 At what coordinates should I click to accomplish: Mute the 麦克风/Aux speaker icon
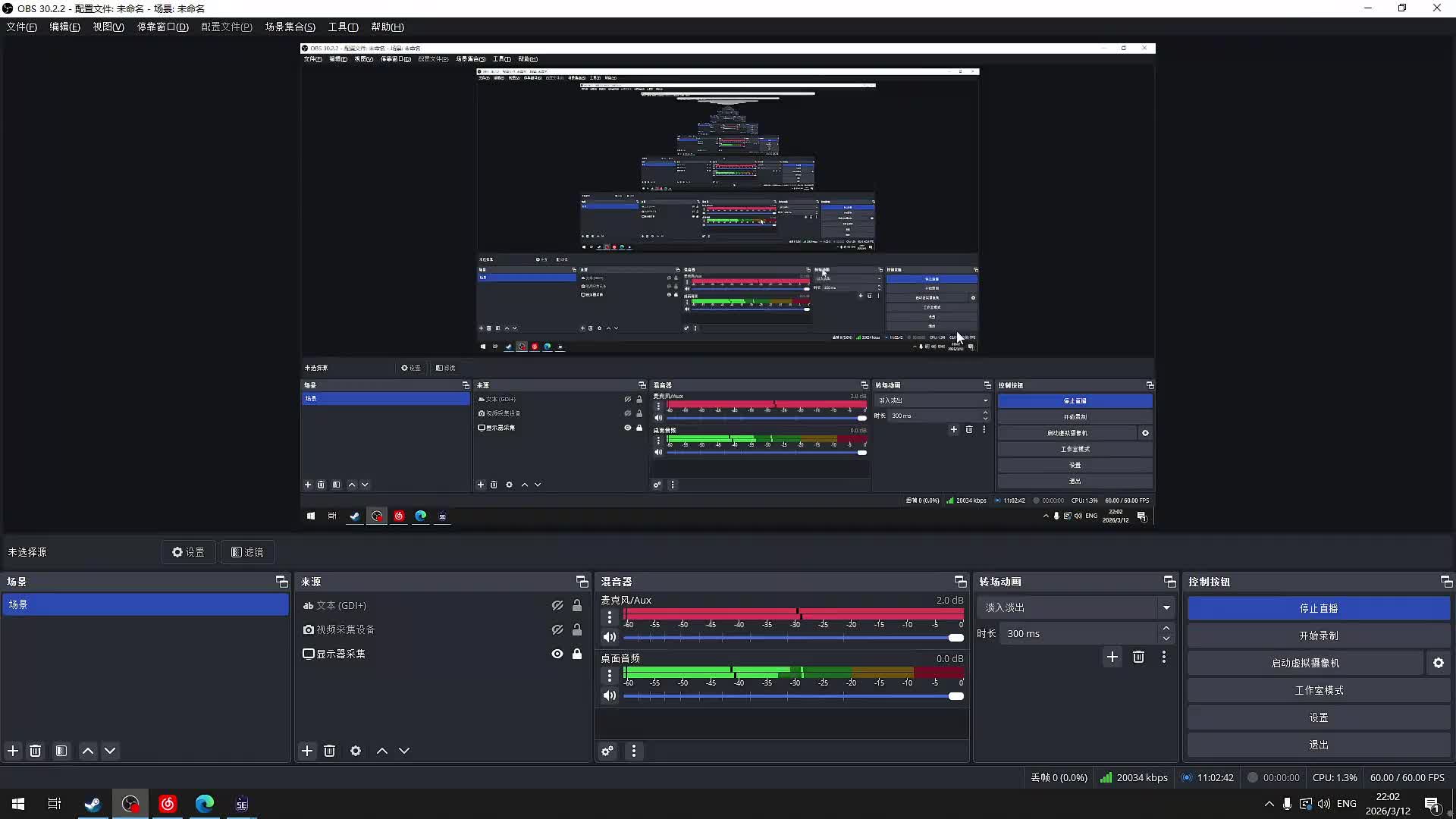coord(609,637)
